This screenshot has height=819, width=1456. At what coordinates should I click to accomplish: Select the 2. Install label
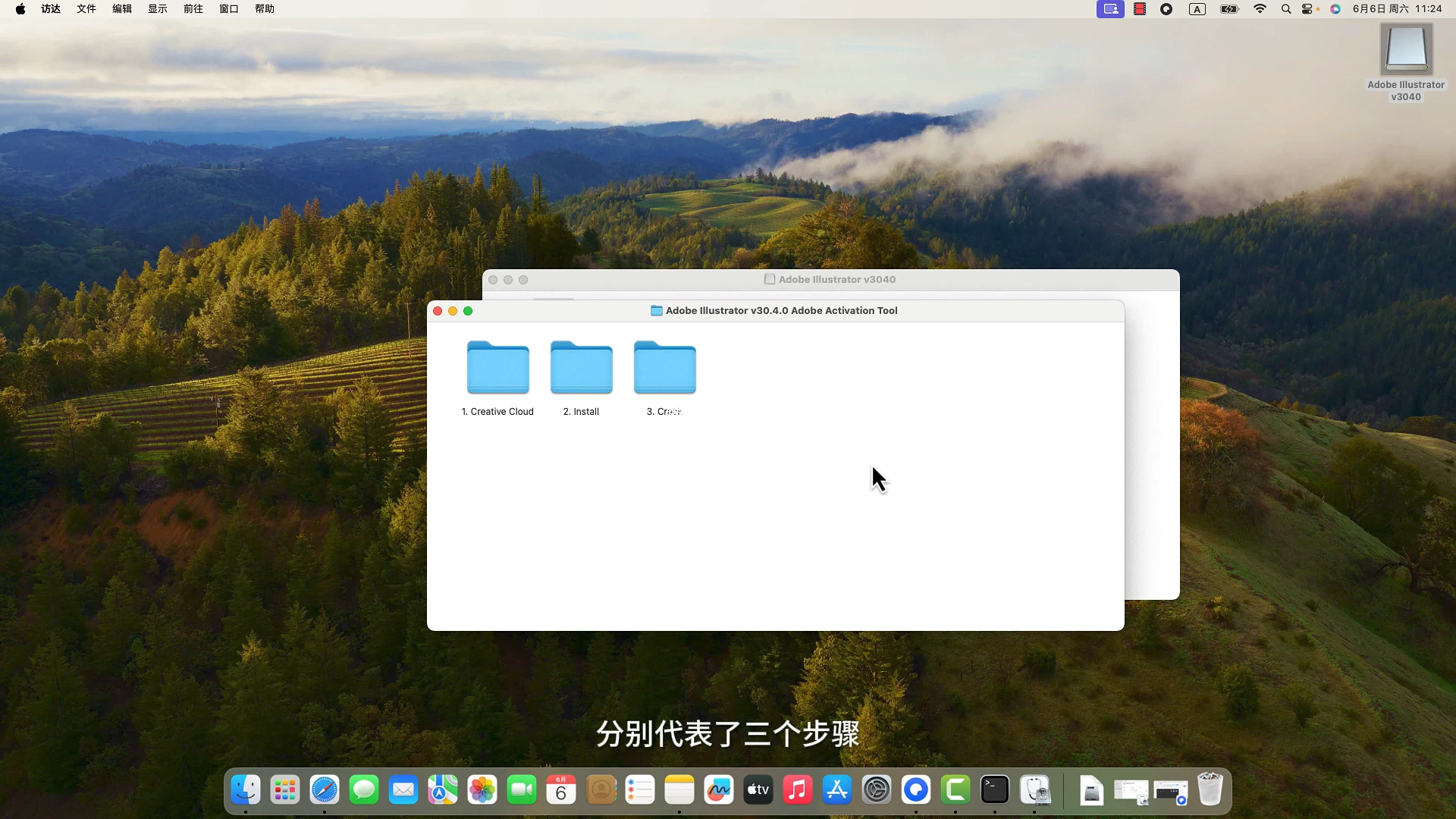(x=581, y=412)
